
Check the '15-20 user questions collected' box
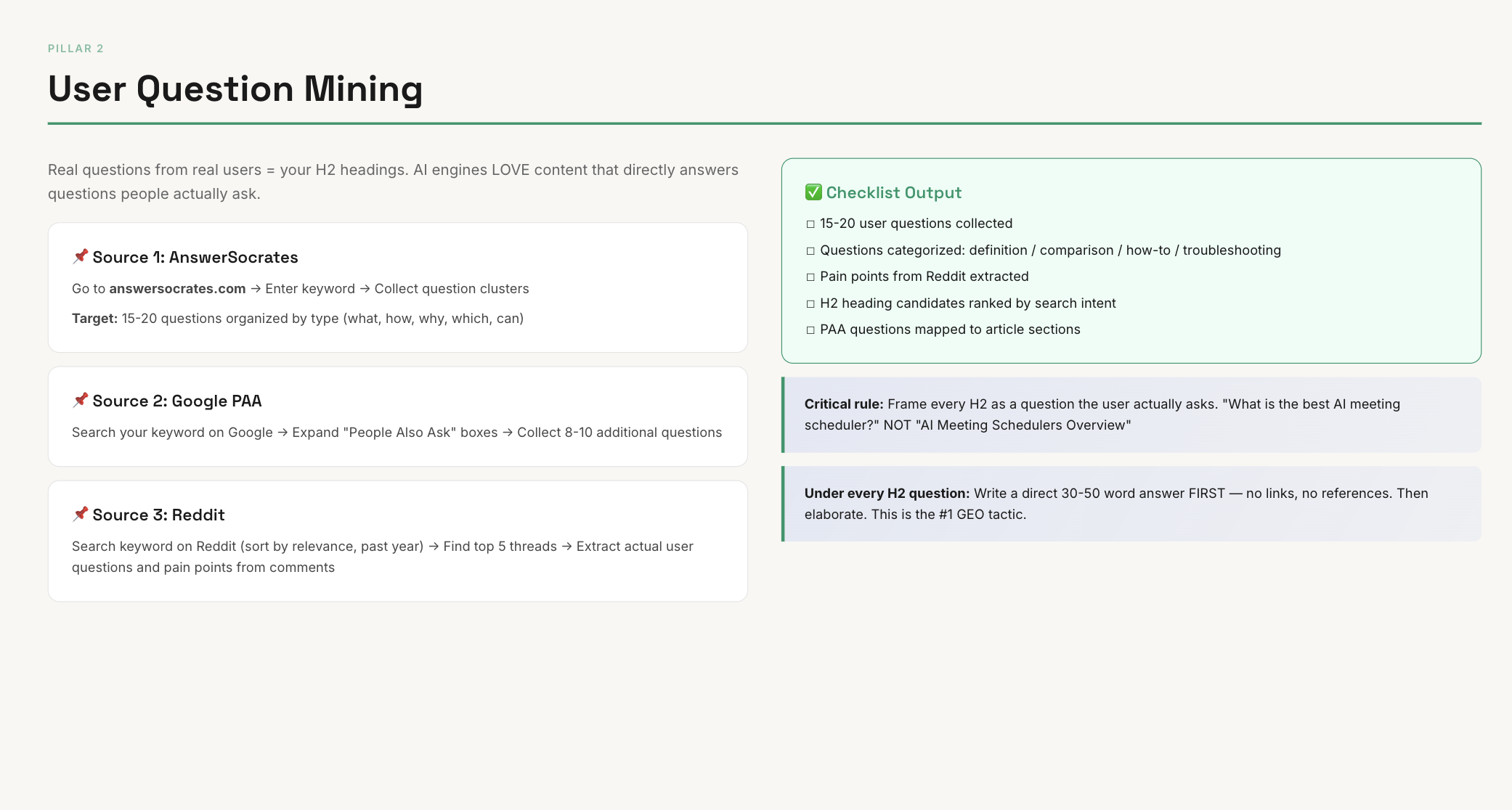point(810,224)
